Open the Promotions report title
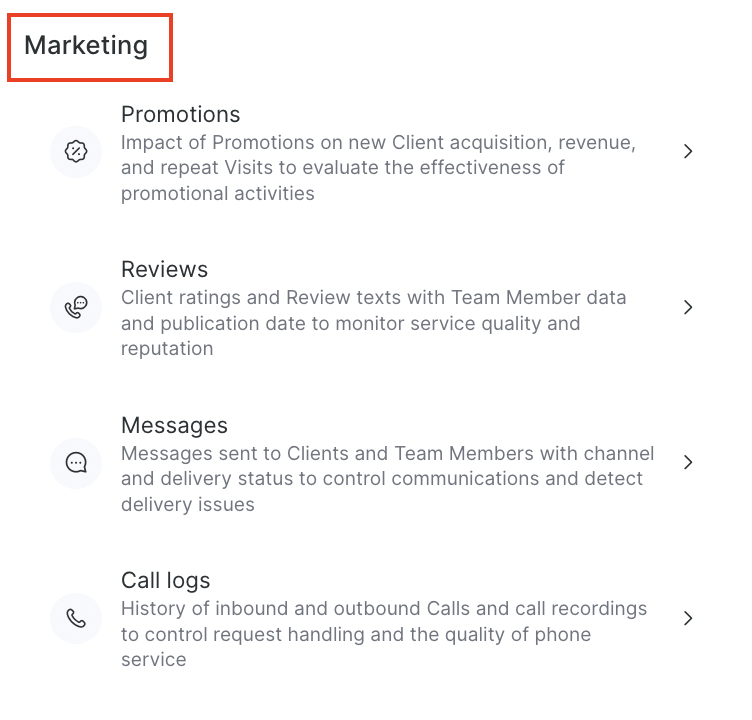Image resolution: width=752 pixels, height=720 pixels. (180, 114)
